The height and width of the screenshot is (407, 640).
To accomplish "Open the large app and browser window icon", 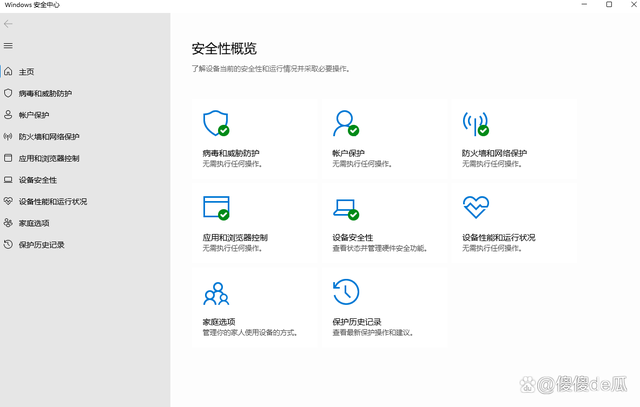I will coord(216,208).
